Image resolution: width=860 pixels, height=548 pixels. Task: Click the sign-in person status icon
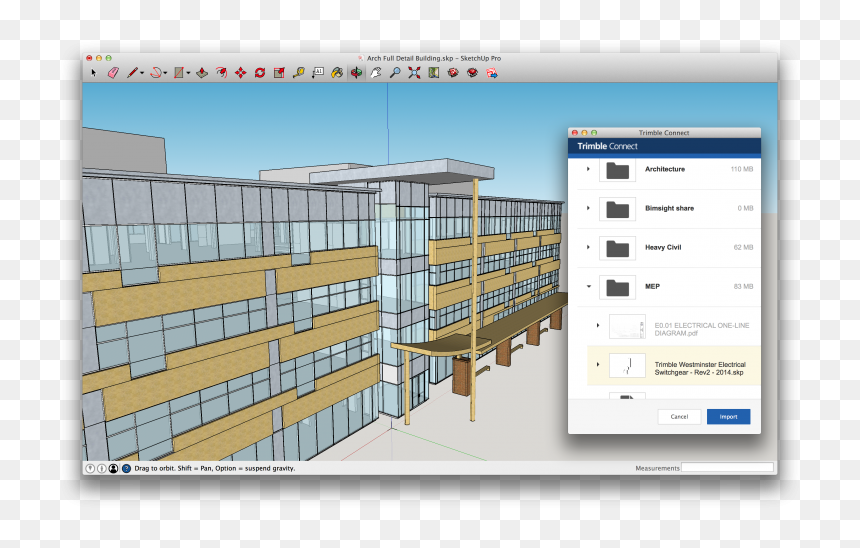(114, 468)
